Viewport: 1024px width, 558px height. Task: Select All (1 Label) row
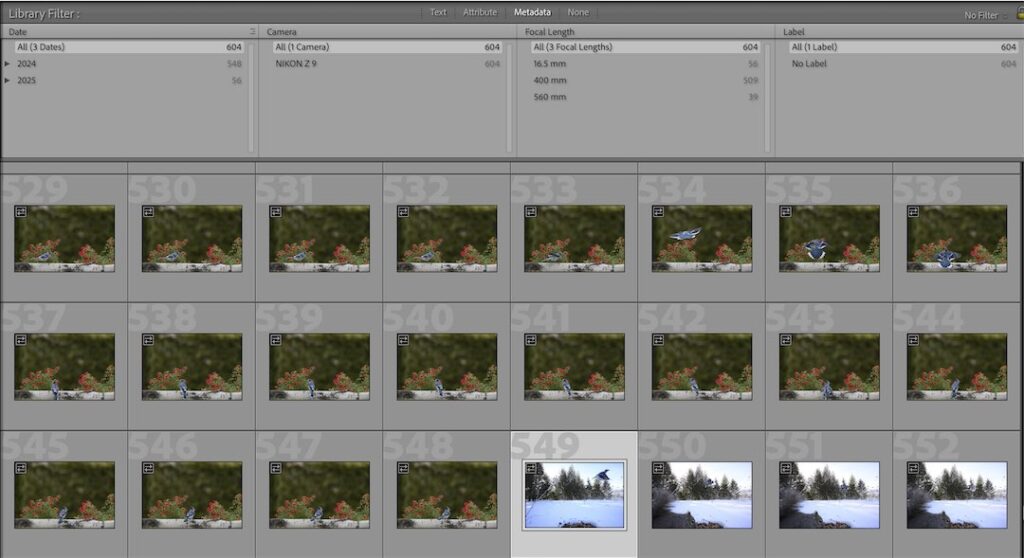[904, 47]
